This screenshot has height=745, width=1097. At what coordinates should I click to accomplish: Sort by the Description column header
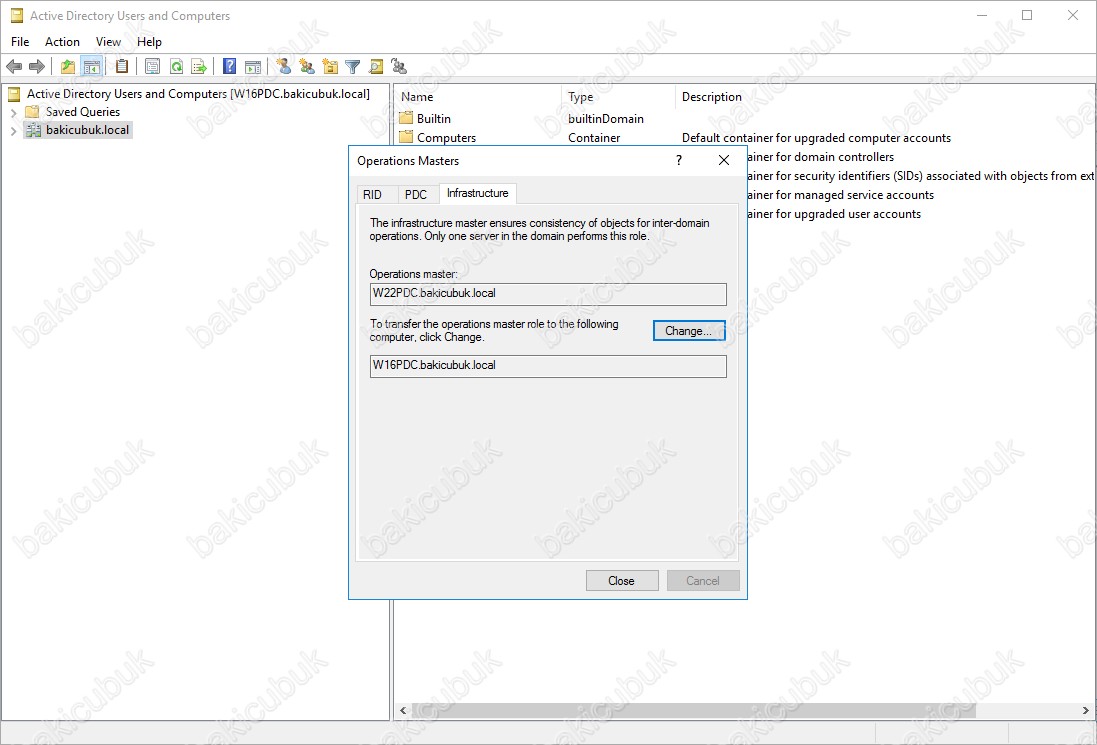pyautogui.click(x=712, y=97)
